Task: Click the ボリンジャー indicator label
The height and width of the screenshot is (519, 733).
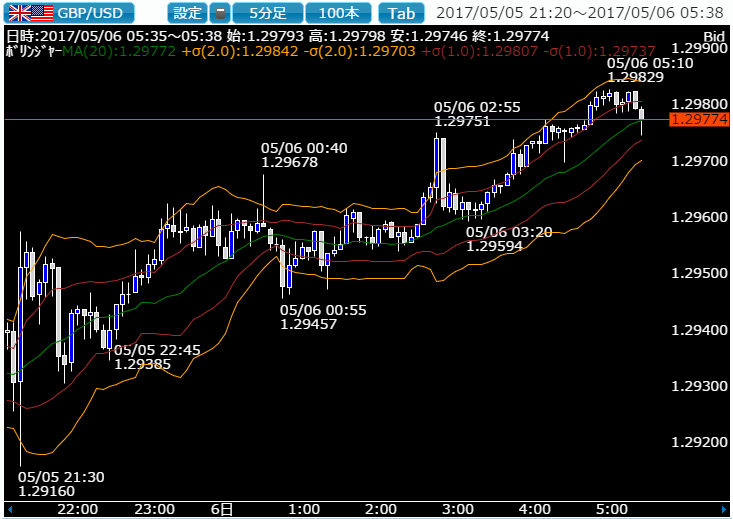Action: [33, 51]
